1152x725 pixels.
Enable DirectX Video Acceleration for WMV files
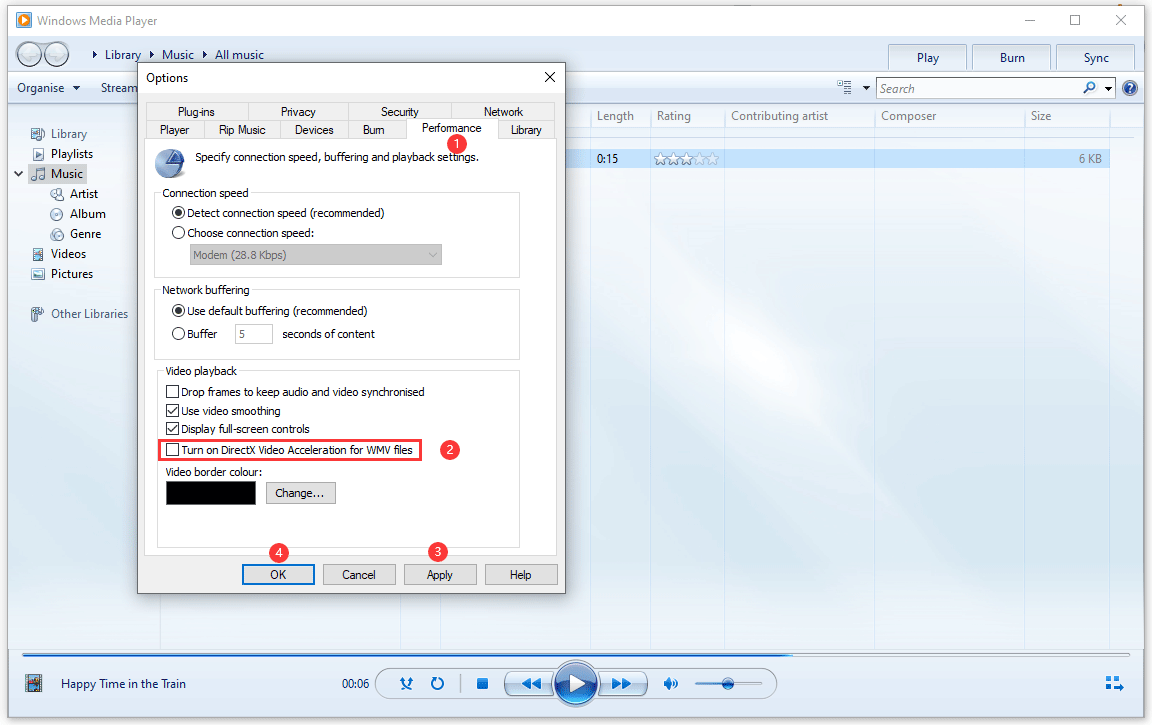click(173, 450)
